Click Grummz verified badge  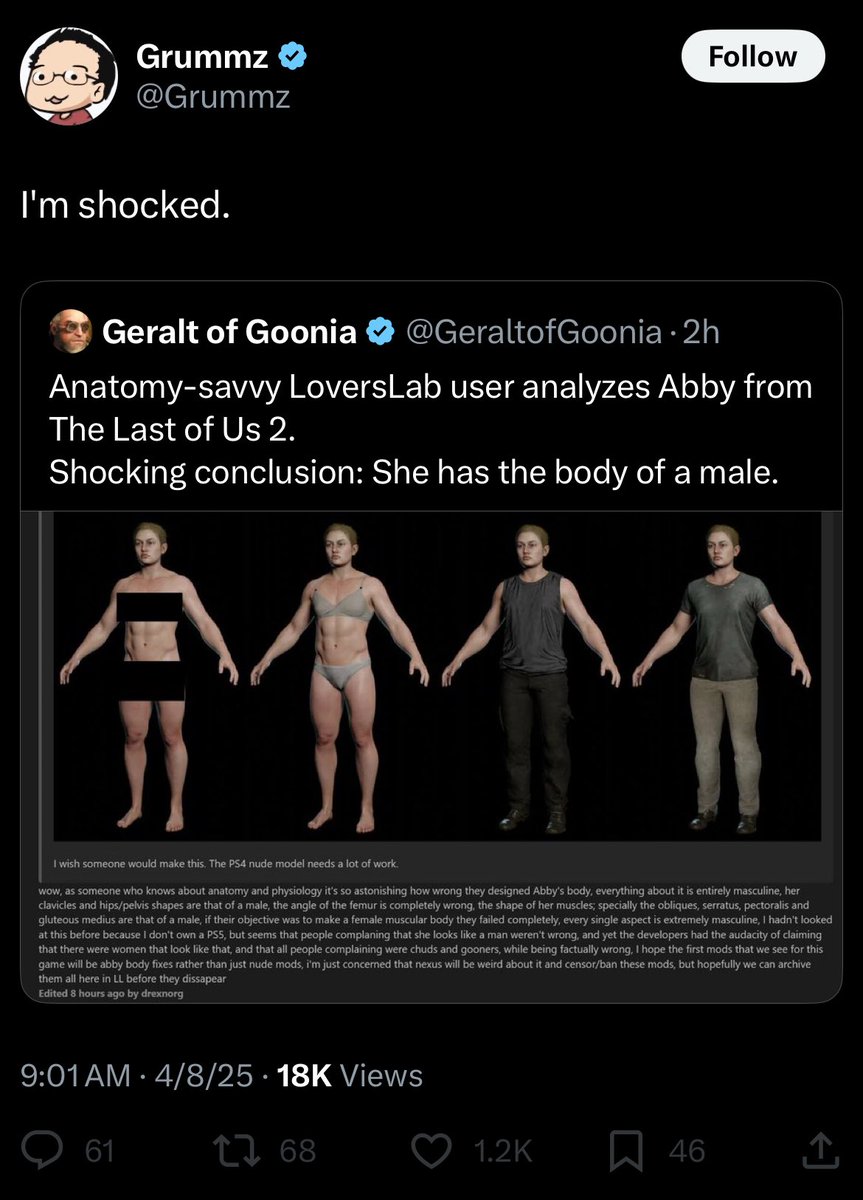[292, 58]
